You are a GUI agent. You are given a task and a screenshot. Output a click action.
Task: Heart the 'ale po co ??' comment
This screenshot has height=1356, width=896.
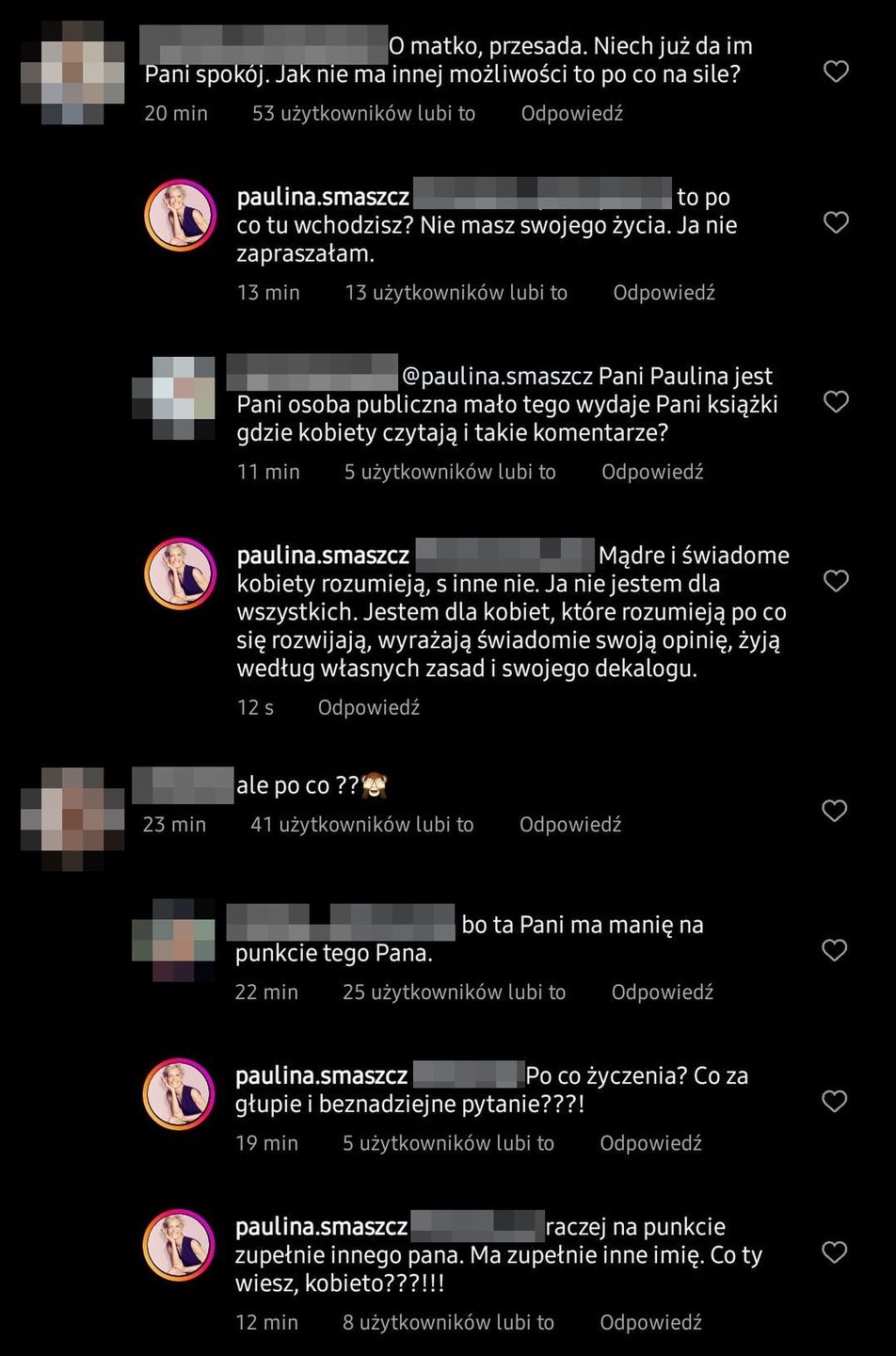click(834, 811)
